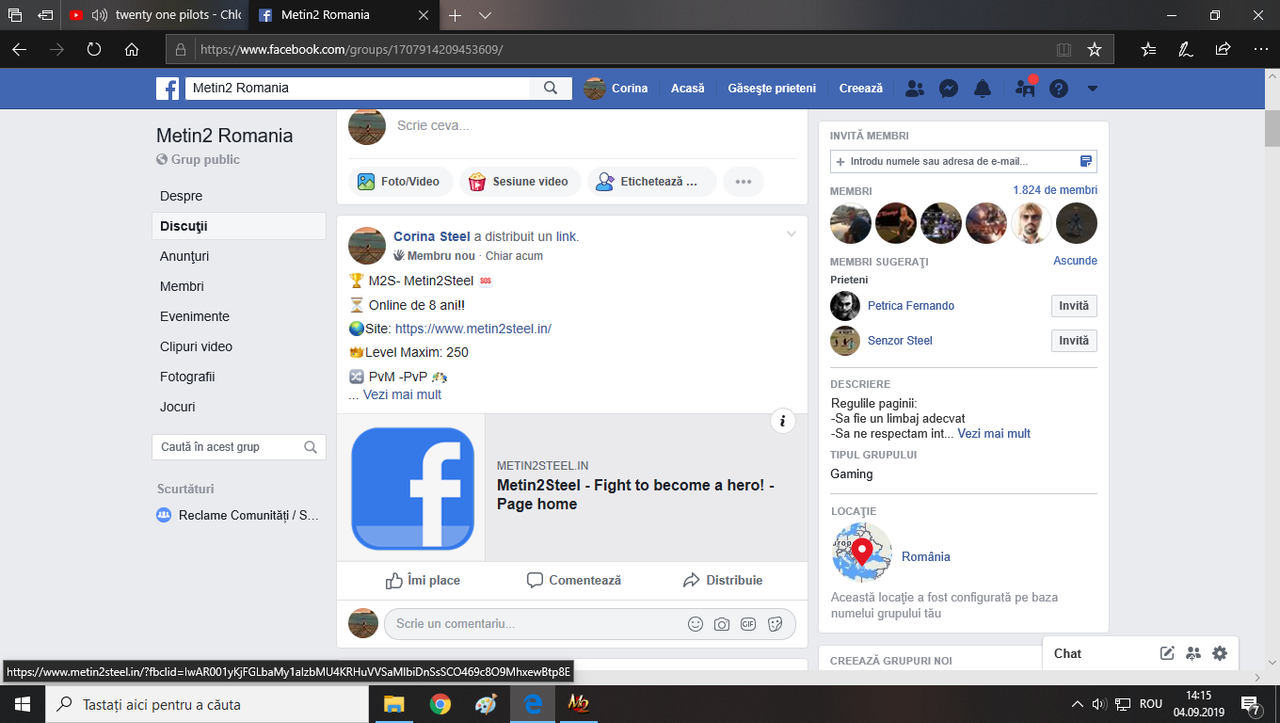Image resolution: width=1280 pixels, height=723 pixels.
Task: Open România location link
Action: pyautogui.click(x=926, y=557)
